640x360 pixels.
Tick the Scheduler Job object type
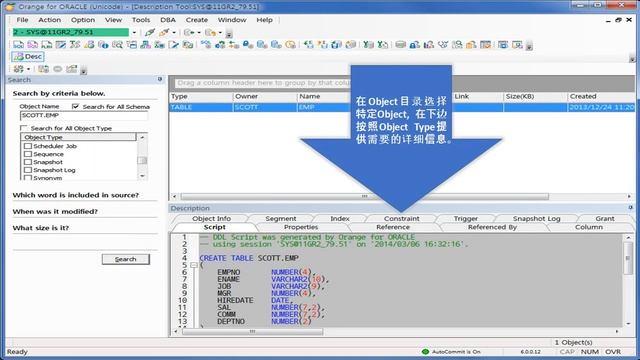(x=28, y=146)
